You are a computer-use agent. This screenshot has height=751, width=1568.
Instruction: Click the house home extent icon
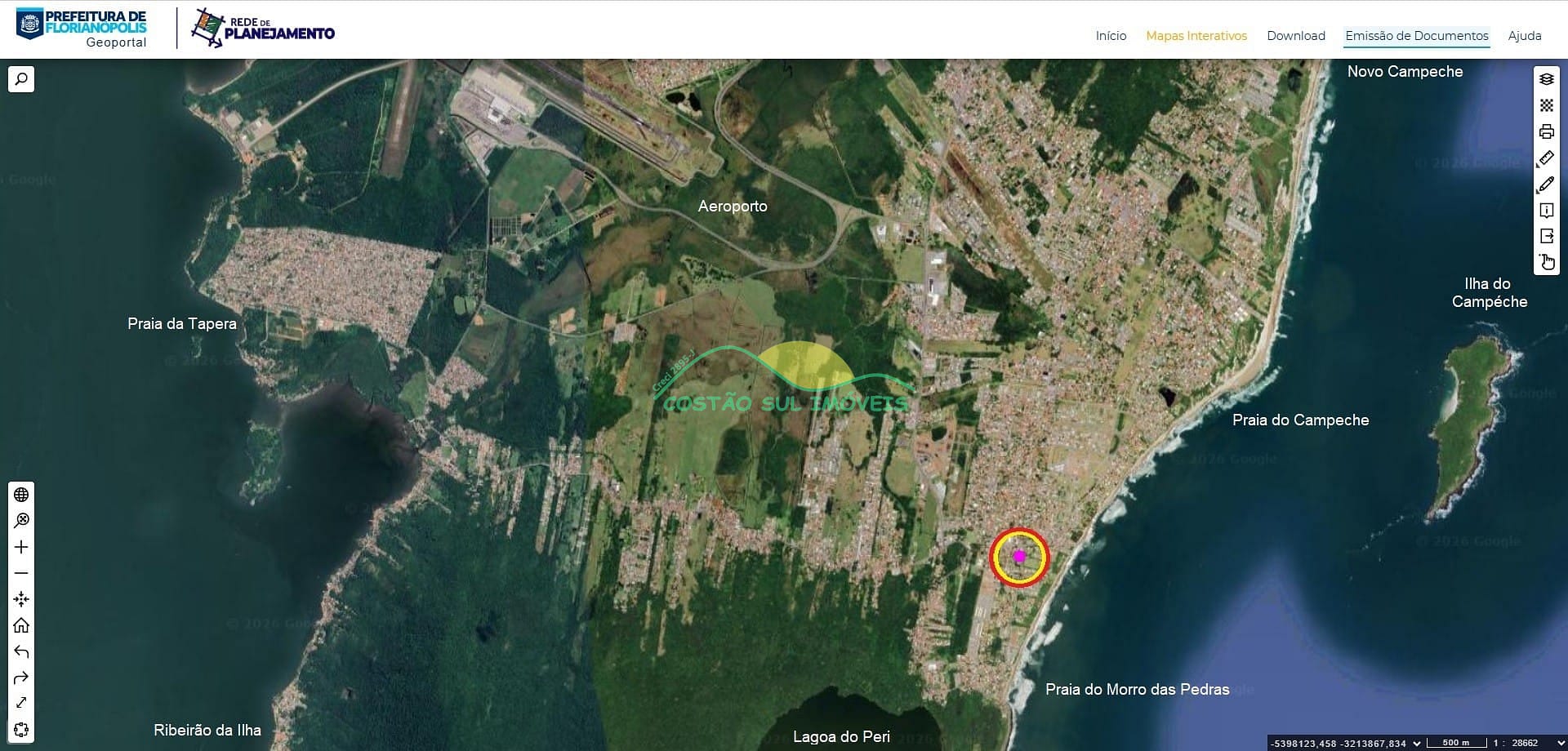pyautogui.click(x=21, y=625)
